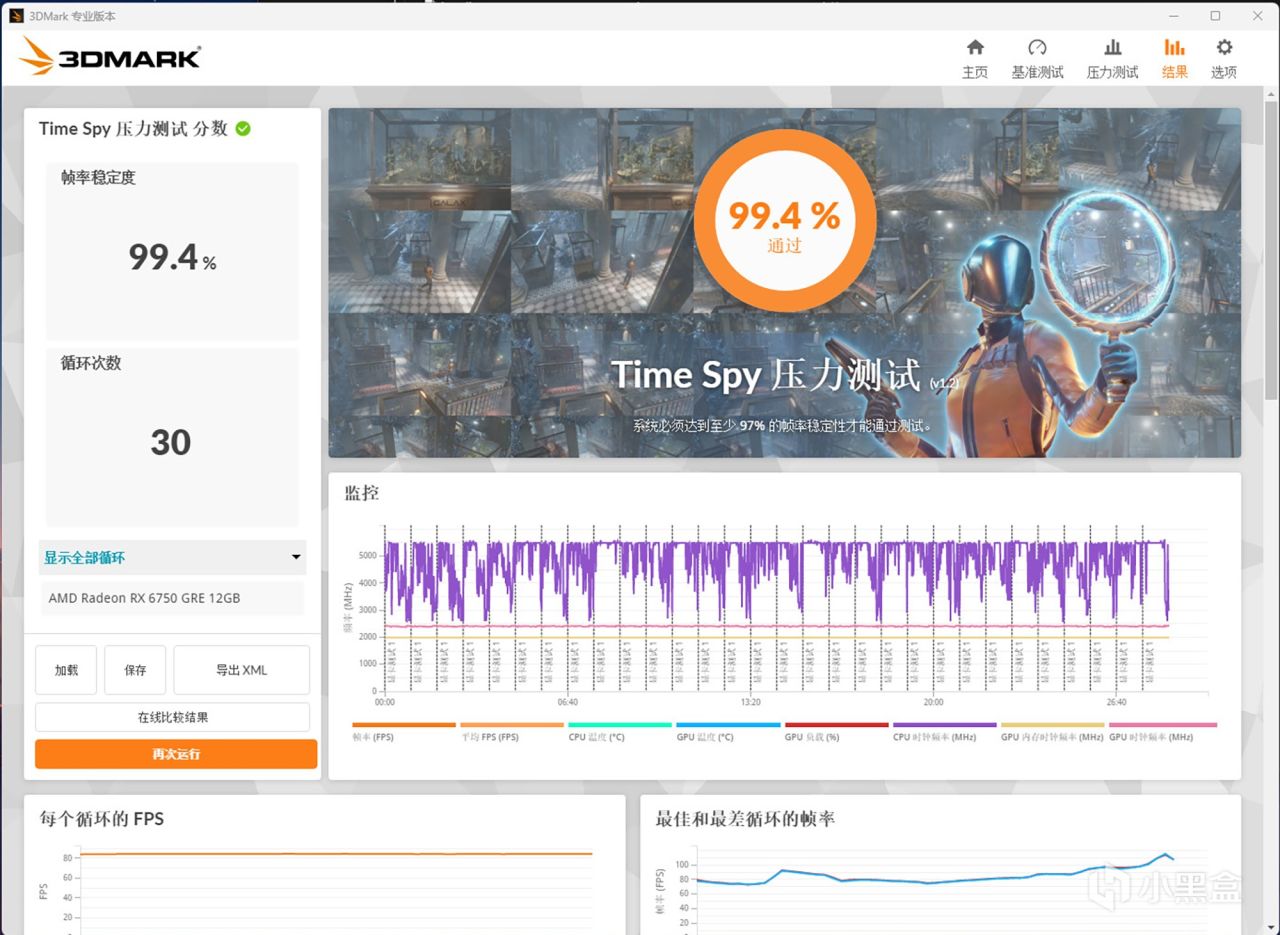The image size is (1280, 935).
Task: Click the 最佳和最差循环的帧率 heading
Action: tap(745, 818)
